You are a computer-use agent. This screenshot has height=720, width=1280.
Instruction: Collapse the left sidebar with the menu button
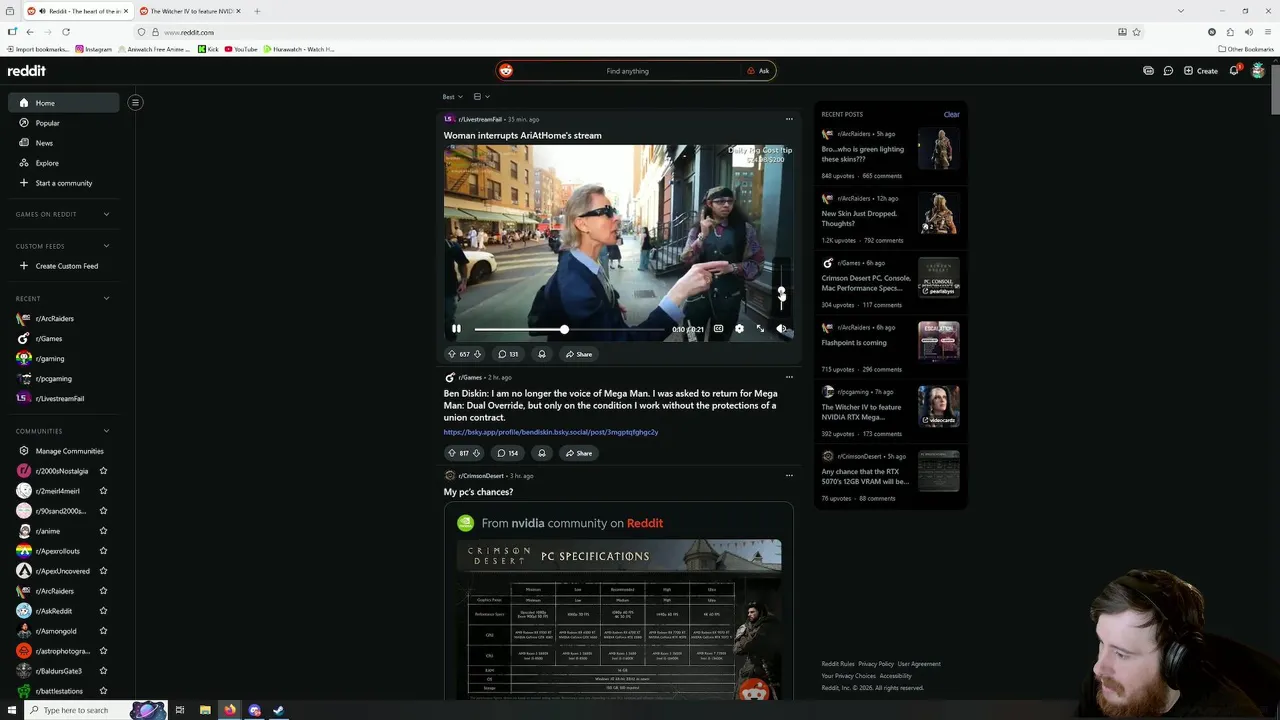click(x=135, y=102)
